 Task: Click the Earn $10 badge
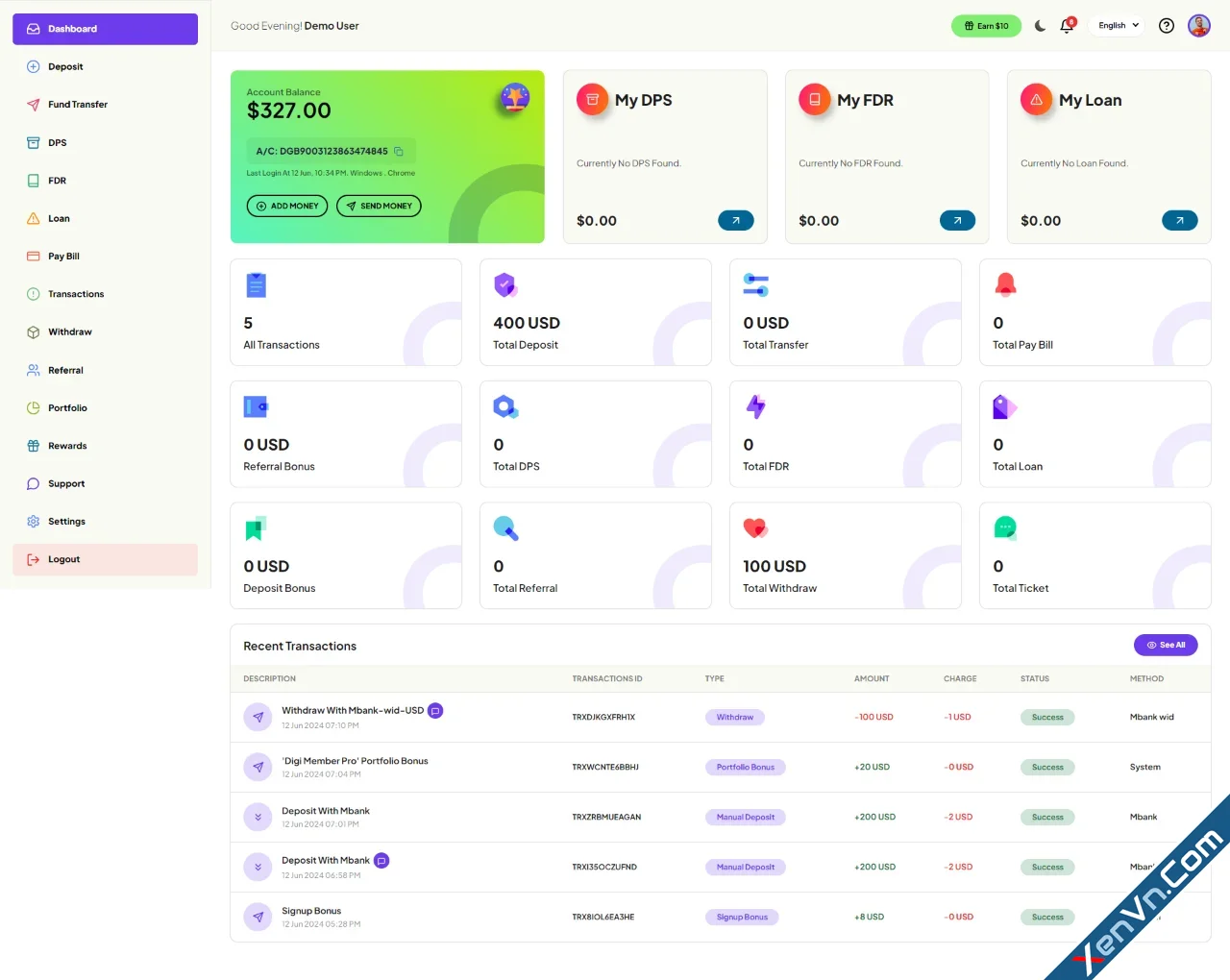[x=986, y=26]
